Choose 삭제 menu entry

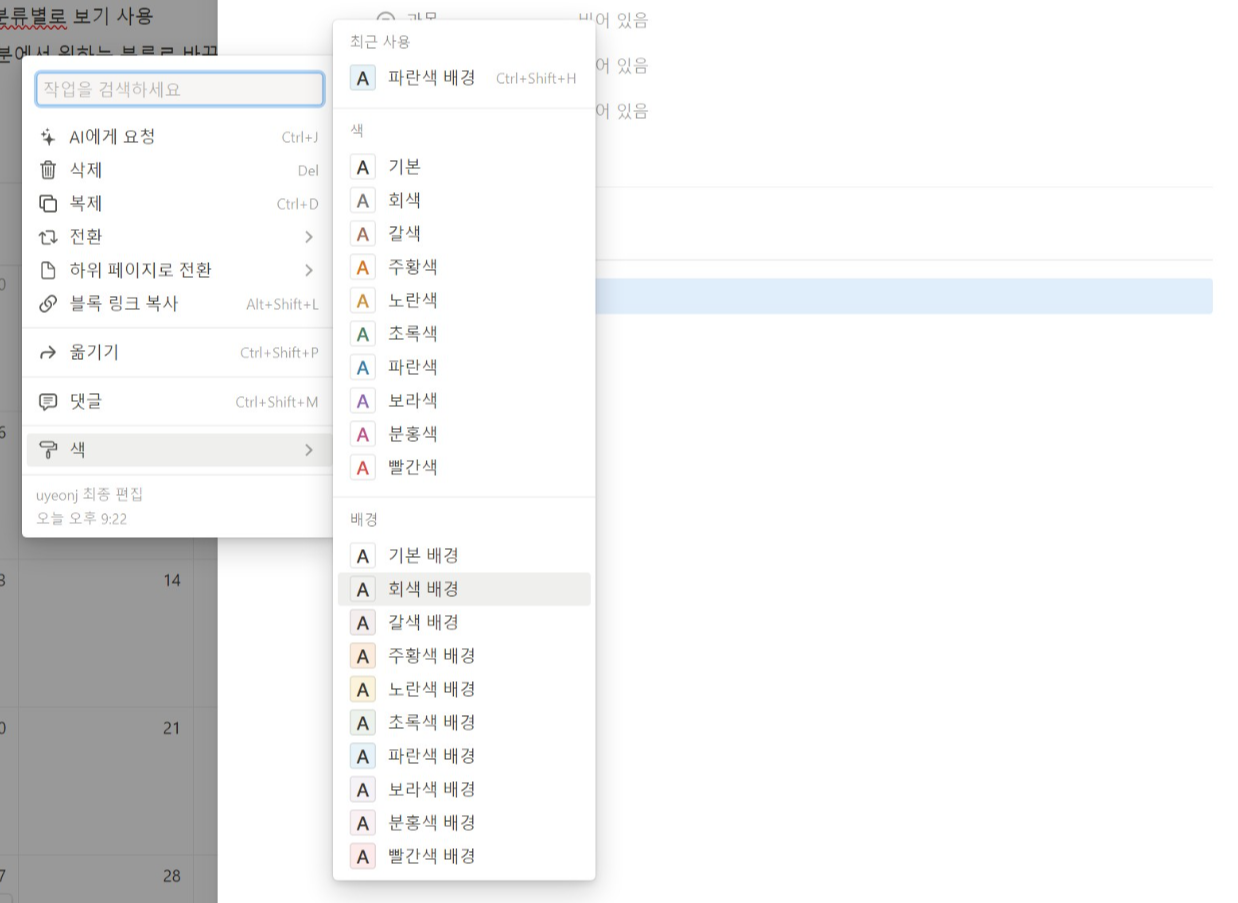pyautogui.click(x=179, y=170)
